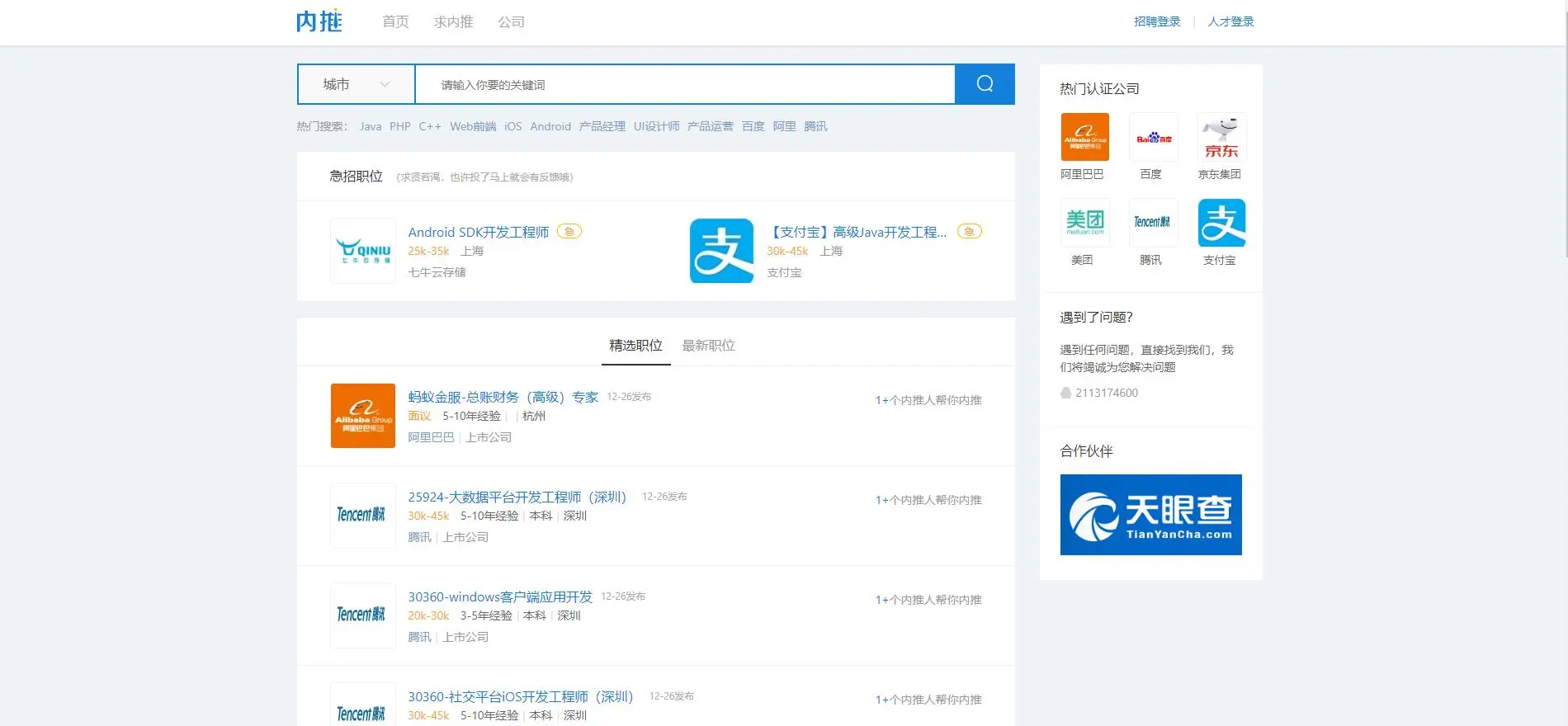The image size is (1568, 726).
Task: Open the Tencent logo in 热门认证公司
Action: click(x=1153, y=223)
